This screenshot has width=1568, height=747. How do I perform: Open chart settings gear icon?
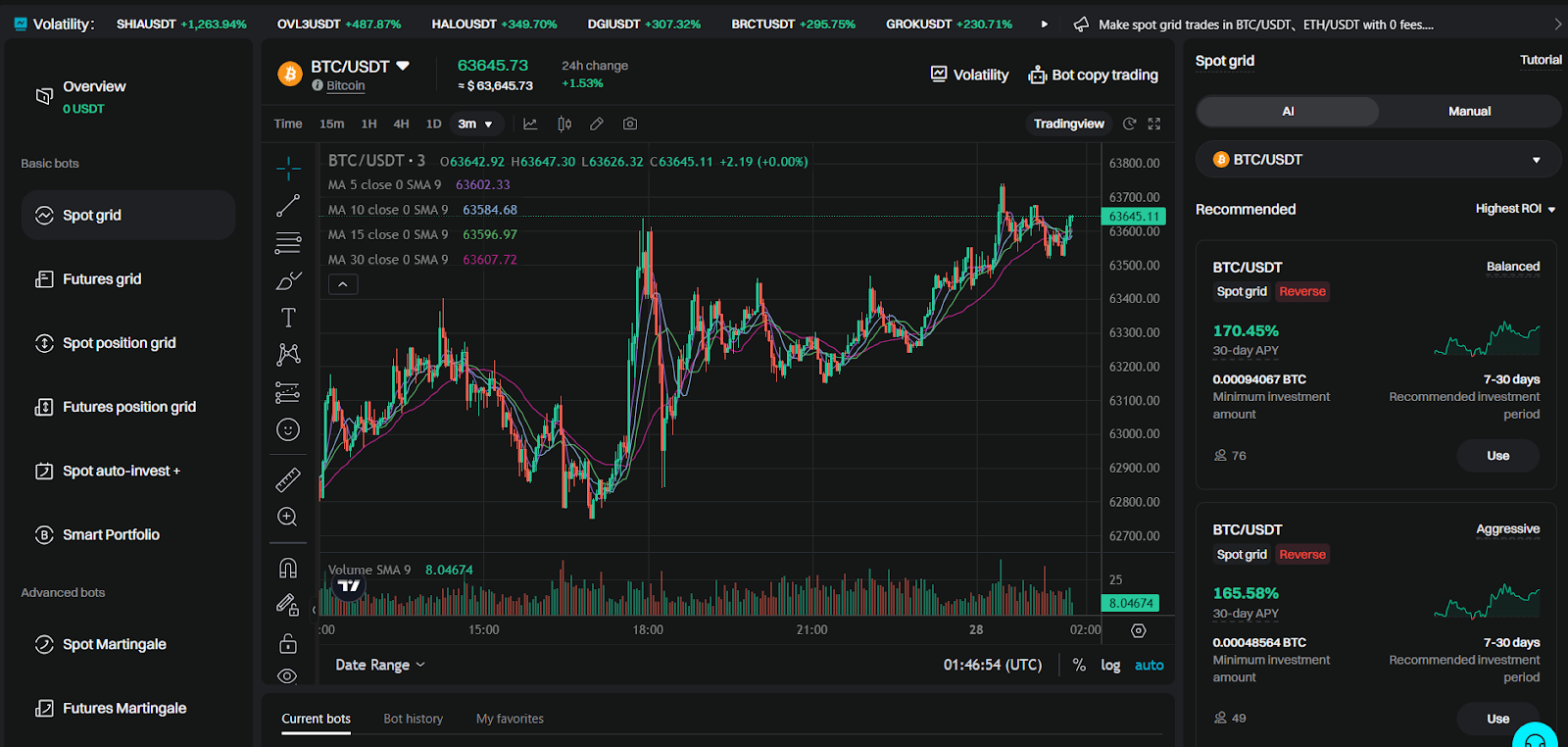click(1139, 630)
